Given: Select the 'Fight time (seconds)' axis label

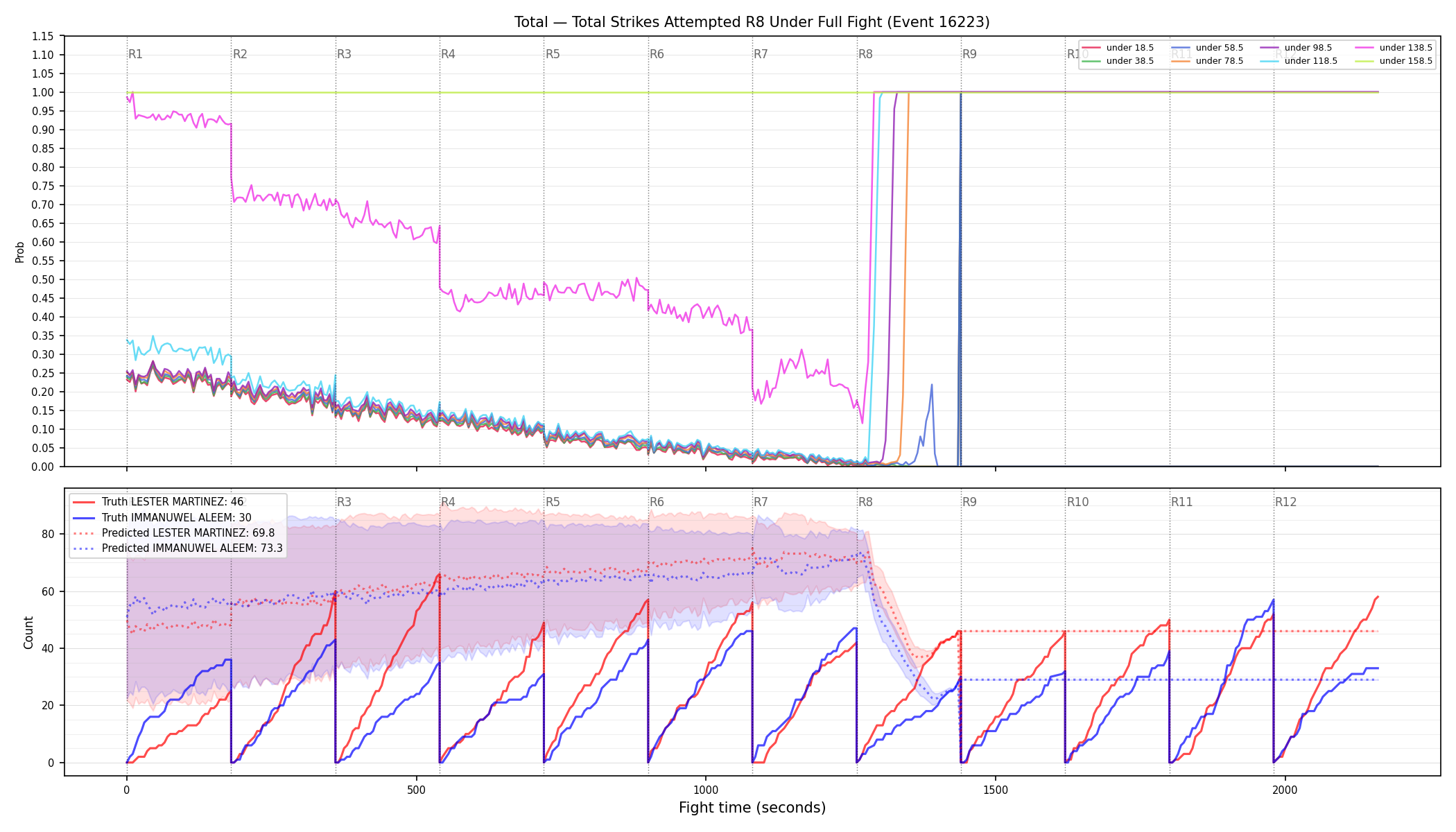Looking at the screenshot, I should click(752, 808).
